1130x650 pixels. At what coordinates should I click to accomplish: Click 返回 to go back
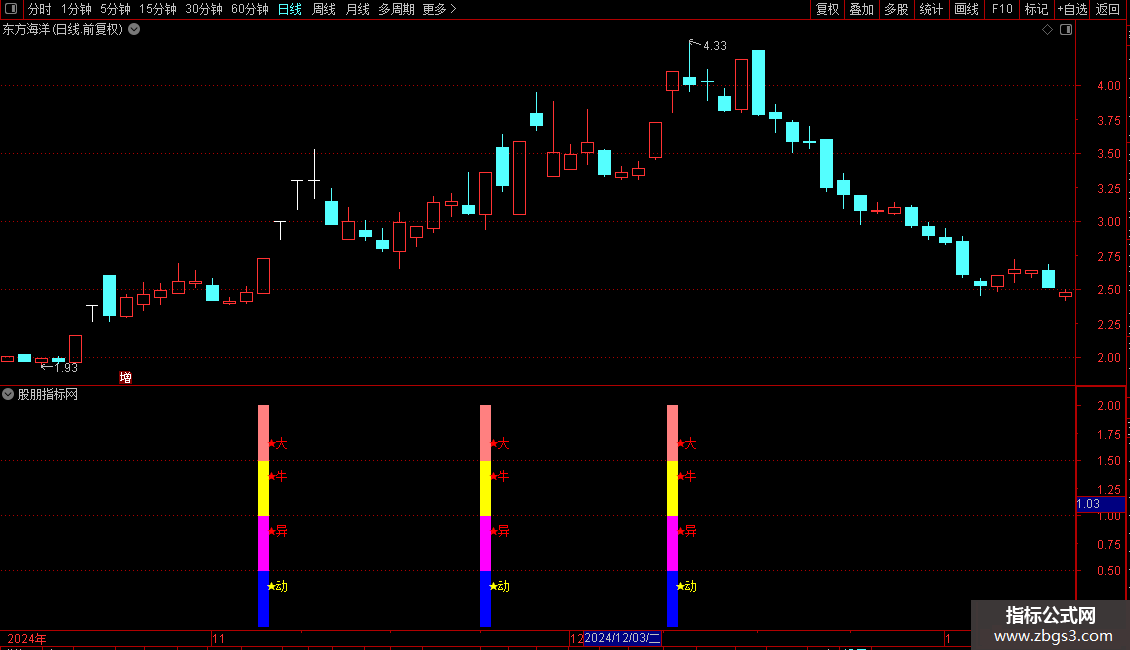1108,9
